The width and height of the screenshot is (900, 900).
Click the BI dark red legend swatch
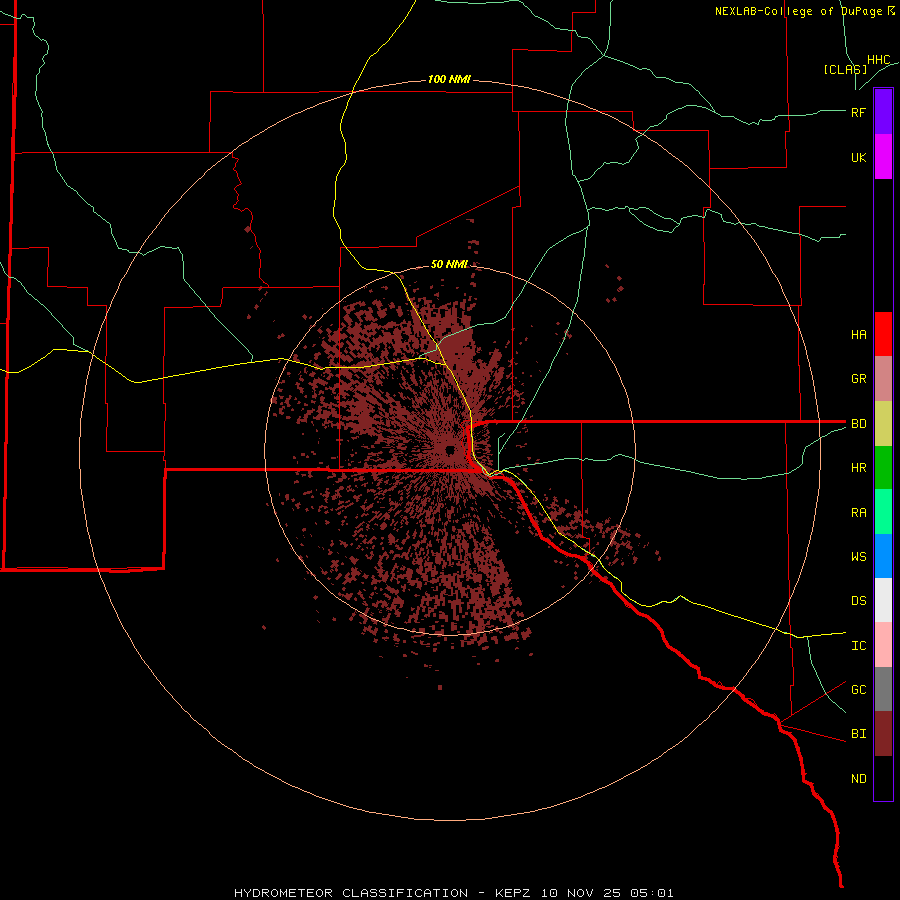click(x=883, y=734)
